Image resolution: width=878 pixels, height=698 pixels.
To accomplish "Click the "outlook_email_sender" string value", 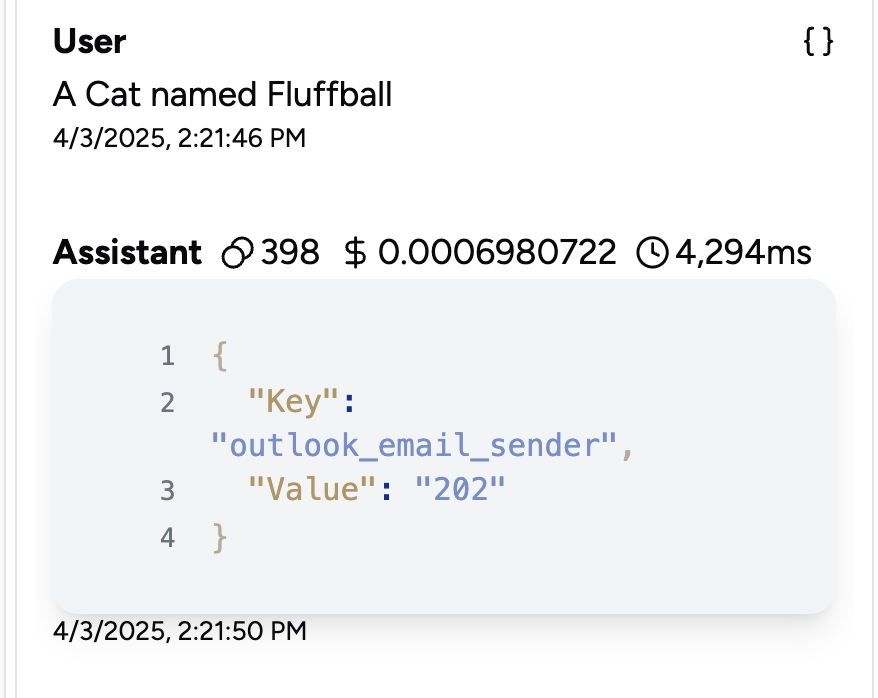I will pos(414,446).
